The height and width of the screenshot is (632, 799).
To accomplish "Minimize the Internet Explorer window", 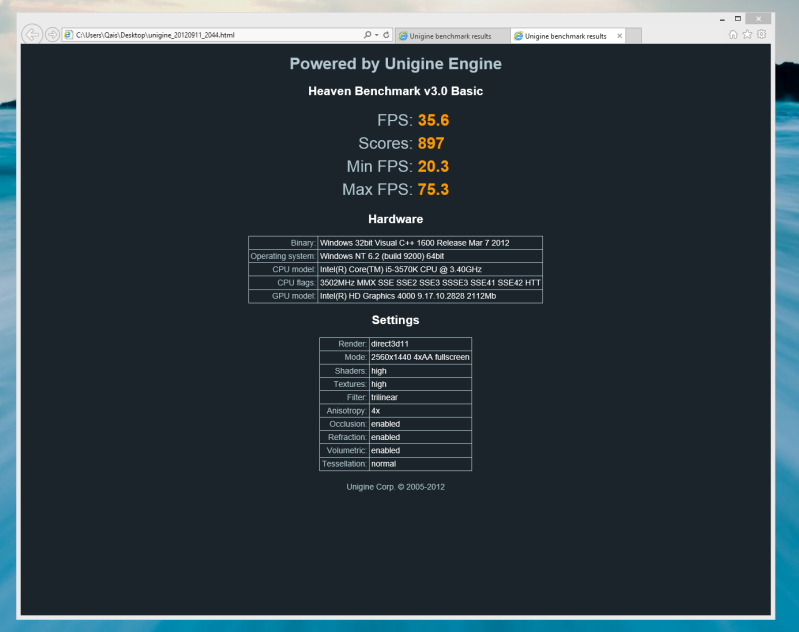I will pyautogui.click(x=722, y=18).
